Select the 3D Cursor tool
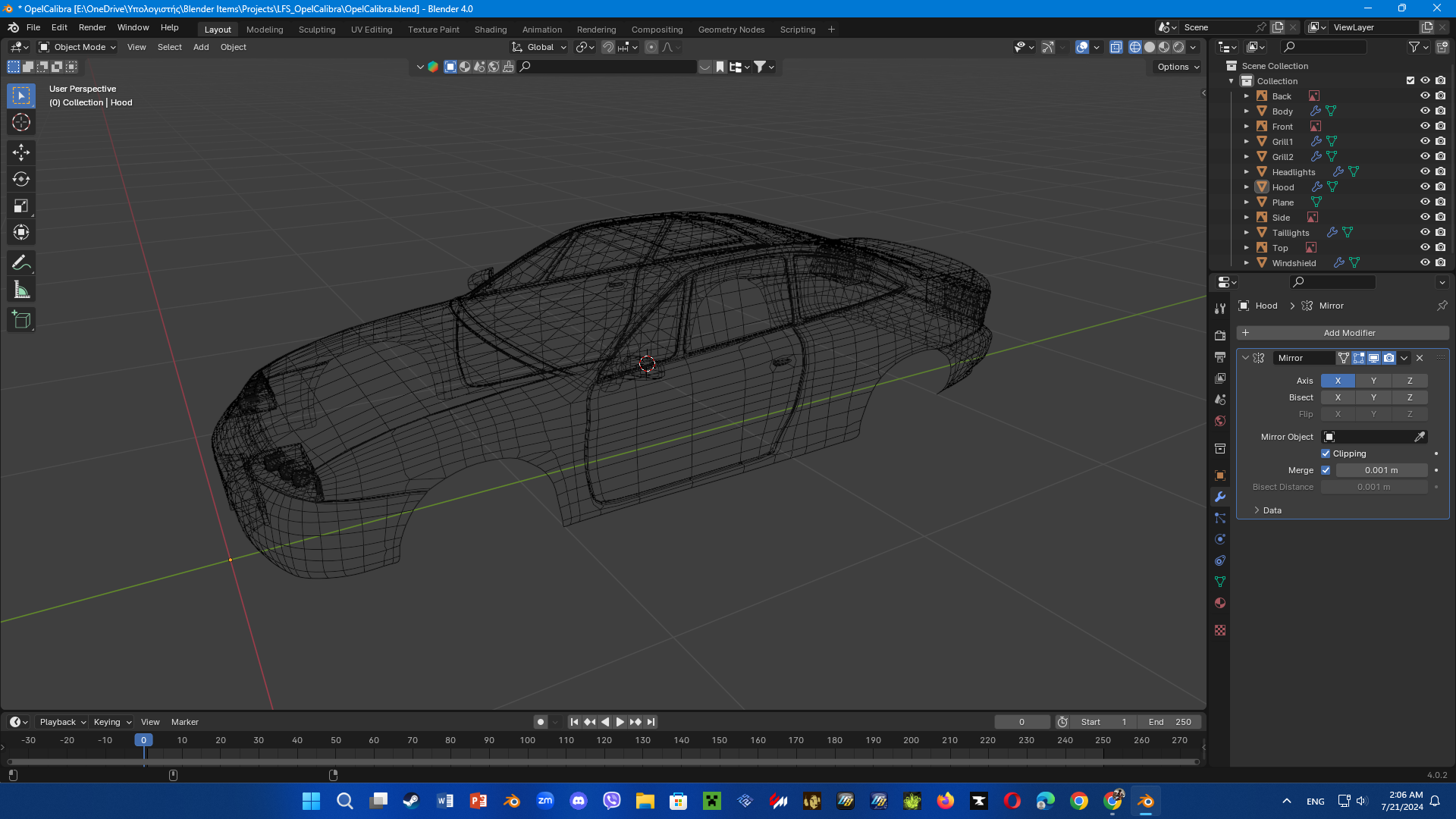Image resolution: width=1456 pixels, height=819 pixels. [21, 123]
